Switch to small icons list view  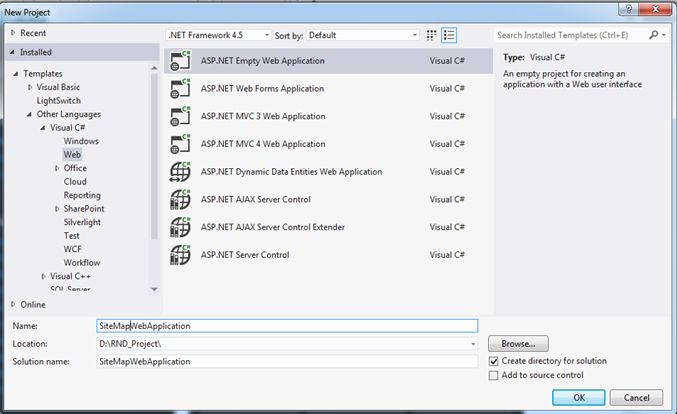[449, 35]
